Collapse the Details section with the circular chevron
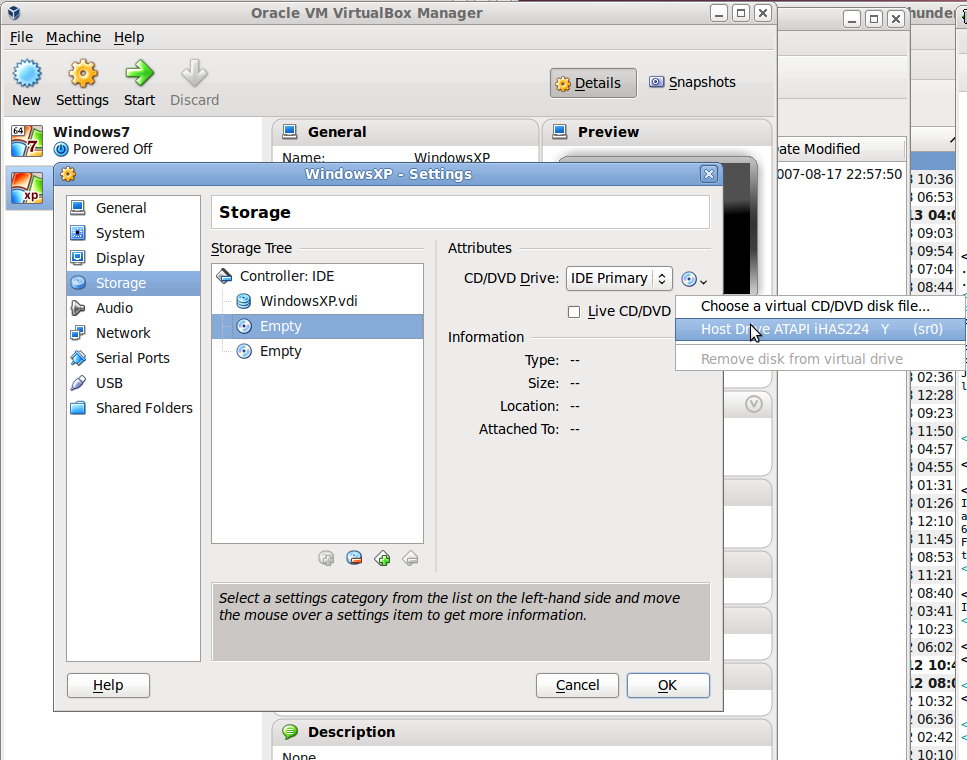 (x=754, y=404)
